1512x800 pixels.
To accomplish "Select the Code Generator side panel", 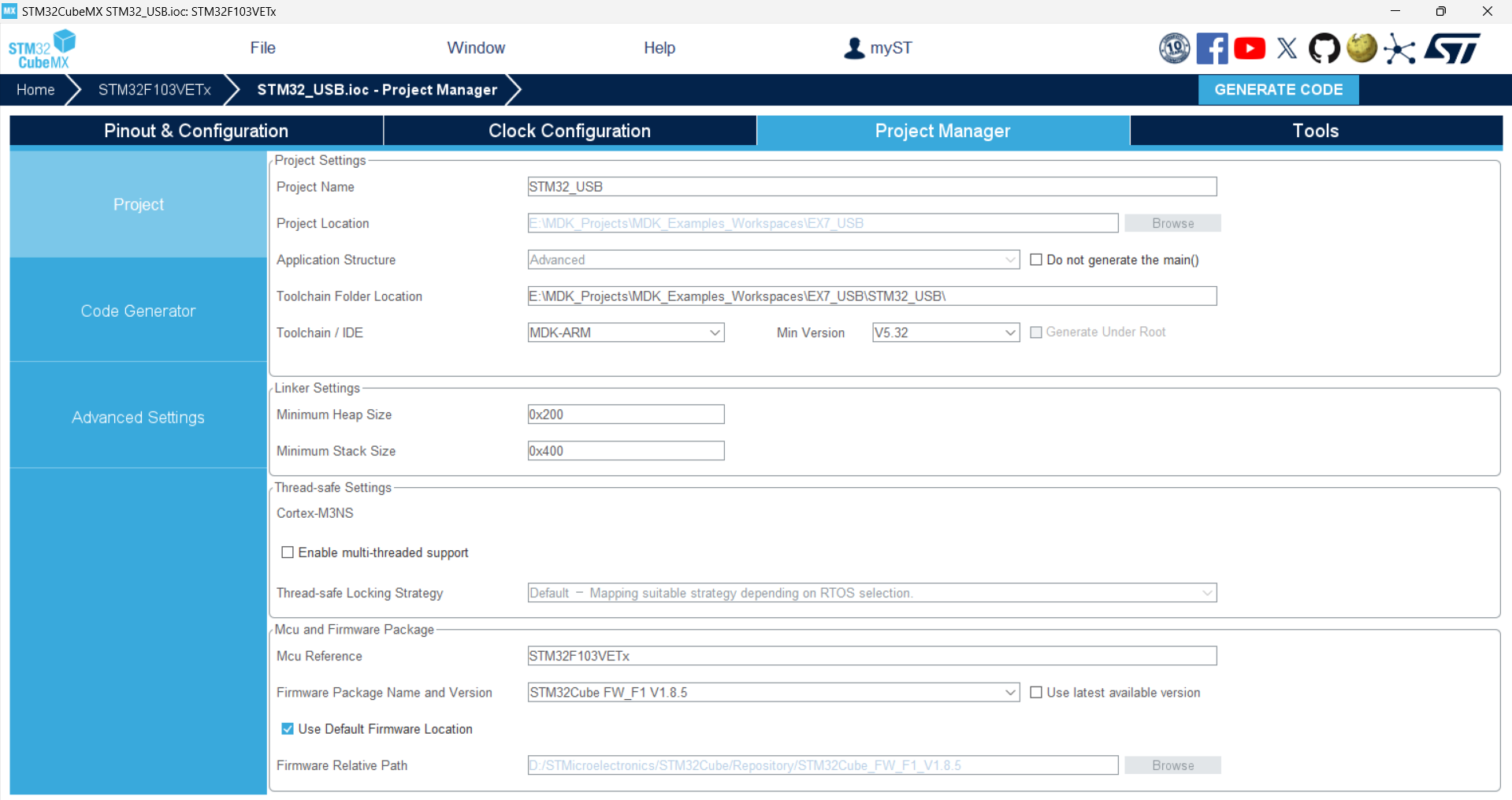I will [139, 311].
